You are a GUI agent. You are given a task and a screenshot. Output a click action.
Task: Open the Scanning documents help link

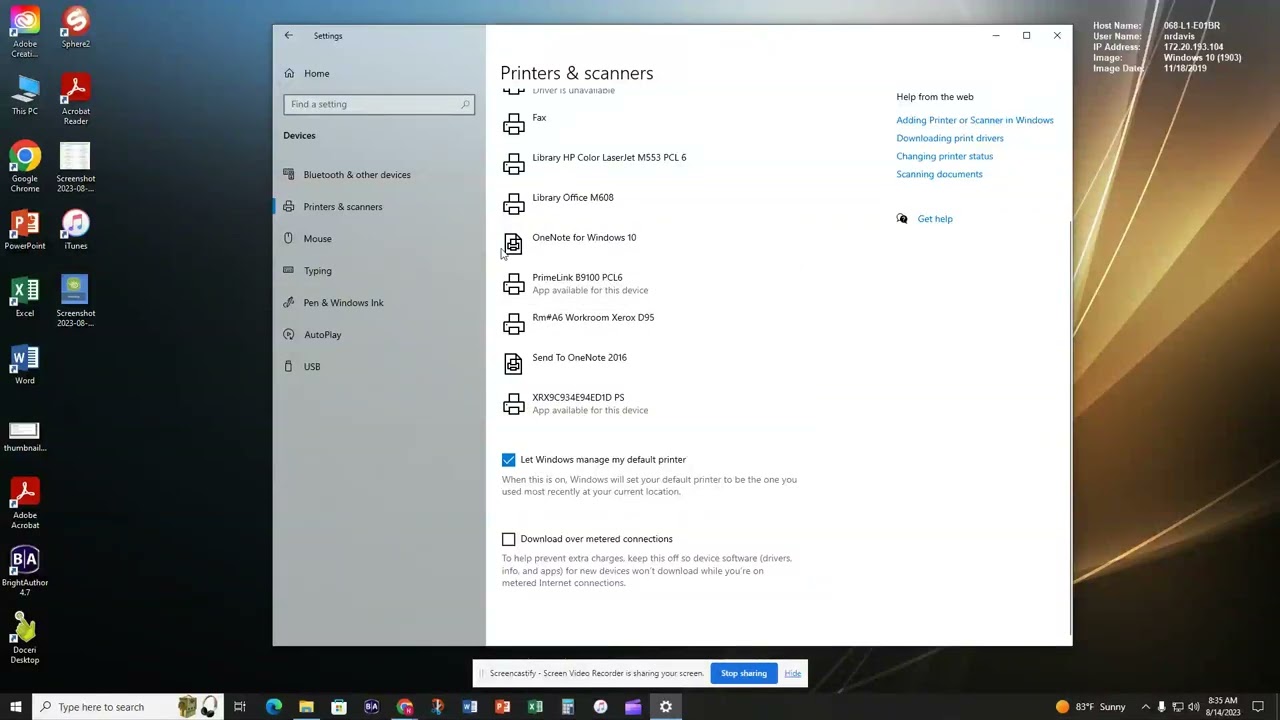[939, 174]
